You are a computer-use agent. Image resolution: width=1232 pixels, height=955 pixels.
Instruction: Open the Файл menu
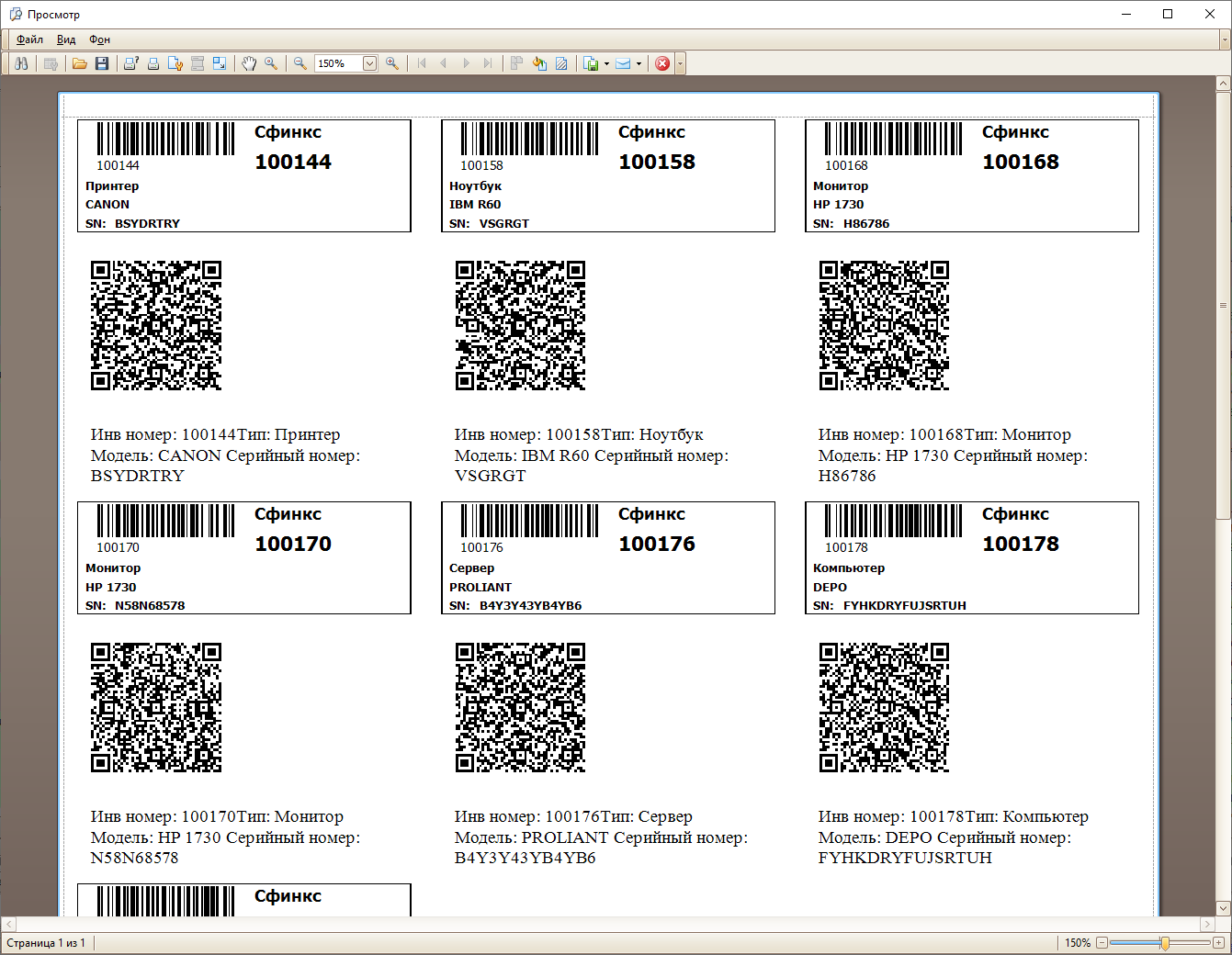[29, 39]
